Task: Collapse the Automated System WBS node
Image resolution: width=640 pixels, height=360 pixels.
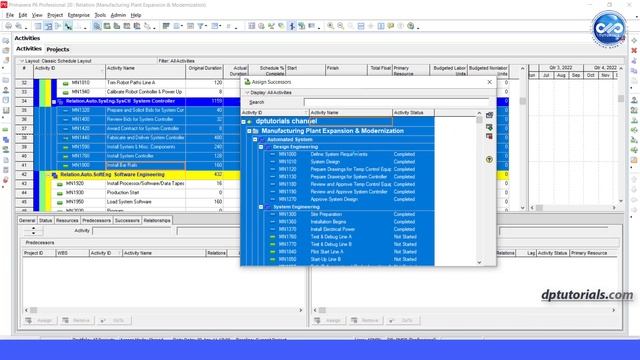Action: point(255,140)
